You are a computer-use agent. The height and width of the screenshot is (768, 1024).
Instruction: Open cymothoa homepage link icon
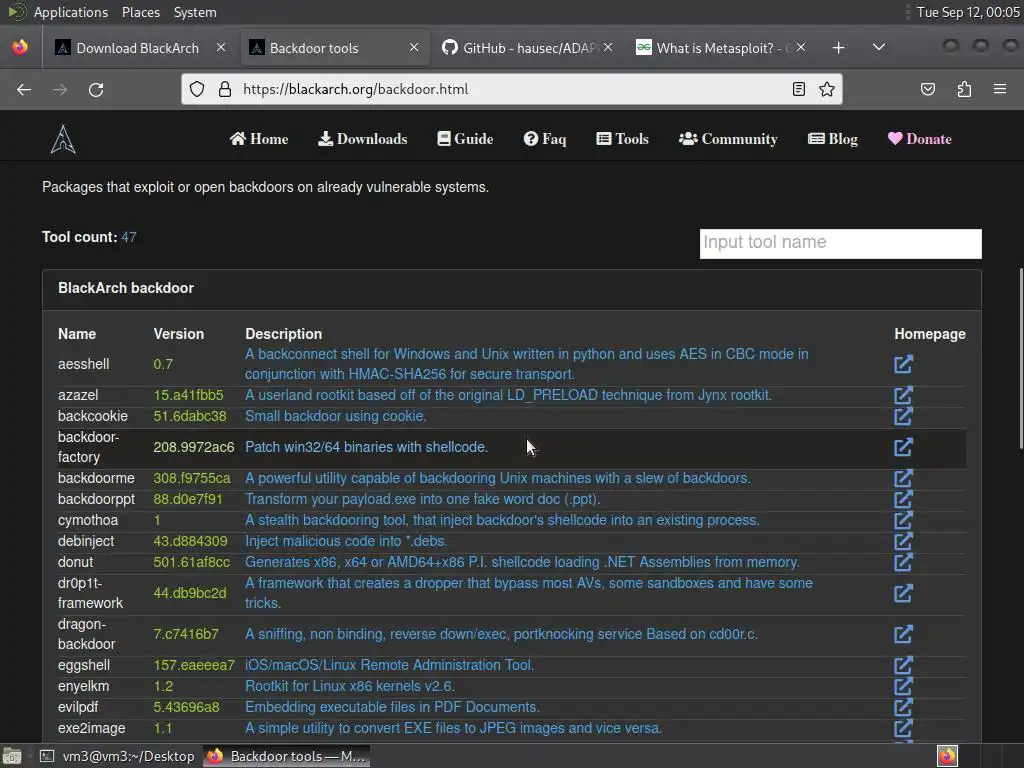click(x=903, y=520)
